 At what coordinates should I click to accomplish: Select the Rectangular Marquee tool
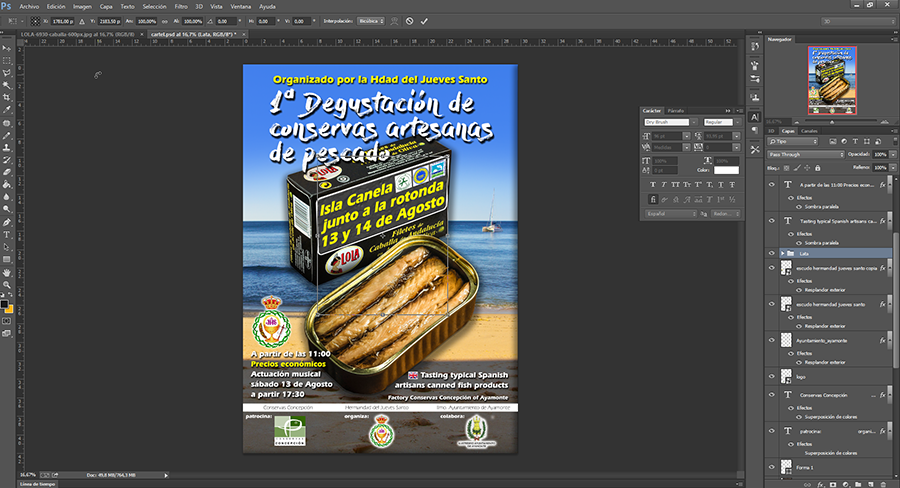[7, 61]
